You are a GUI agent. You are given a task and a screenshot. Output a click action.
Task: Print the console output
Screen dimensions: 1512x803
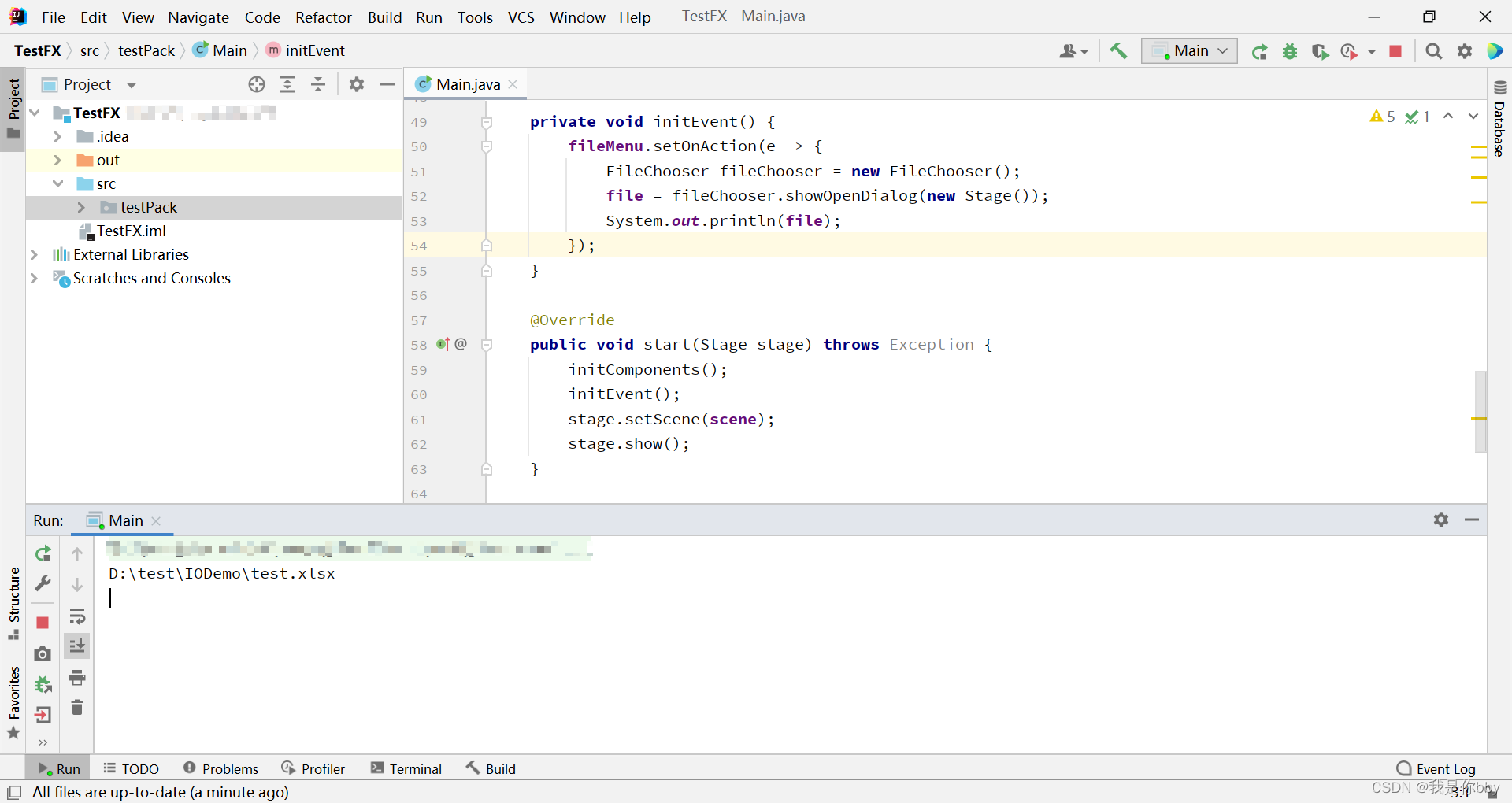click(x=77, y=677)
